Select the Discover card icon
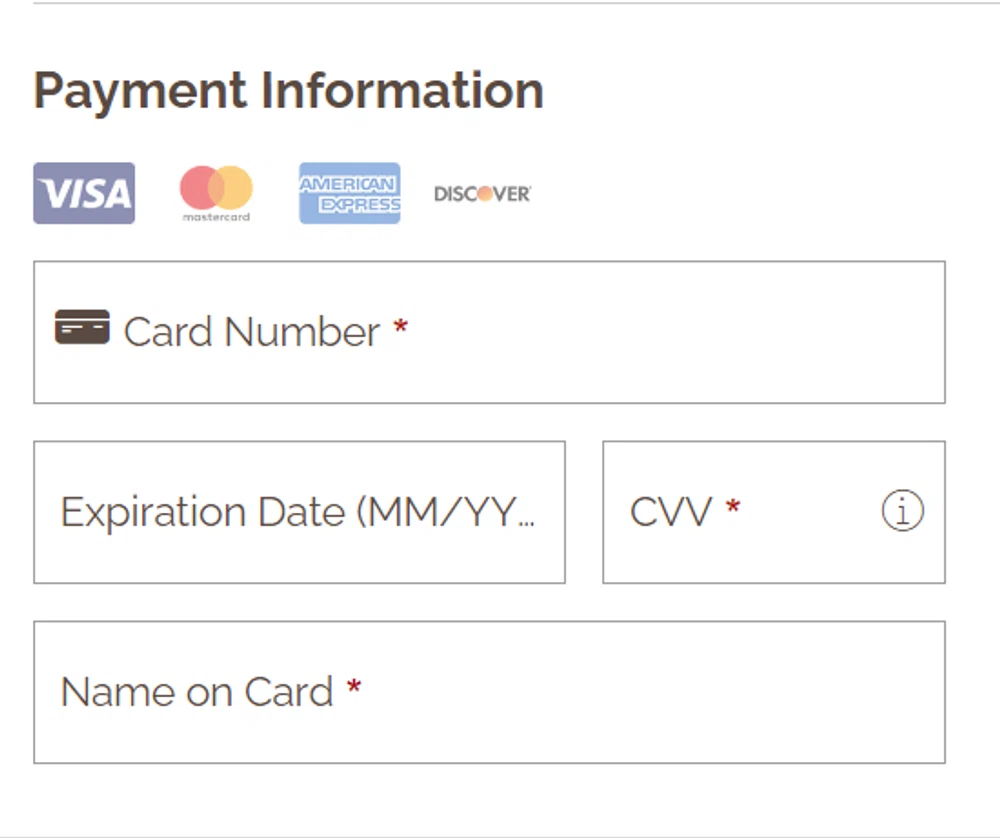Viewport: 1000px width, 838px height. pyautogui.click(x=481, y=193)
